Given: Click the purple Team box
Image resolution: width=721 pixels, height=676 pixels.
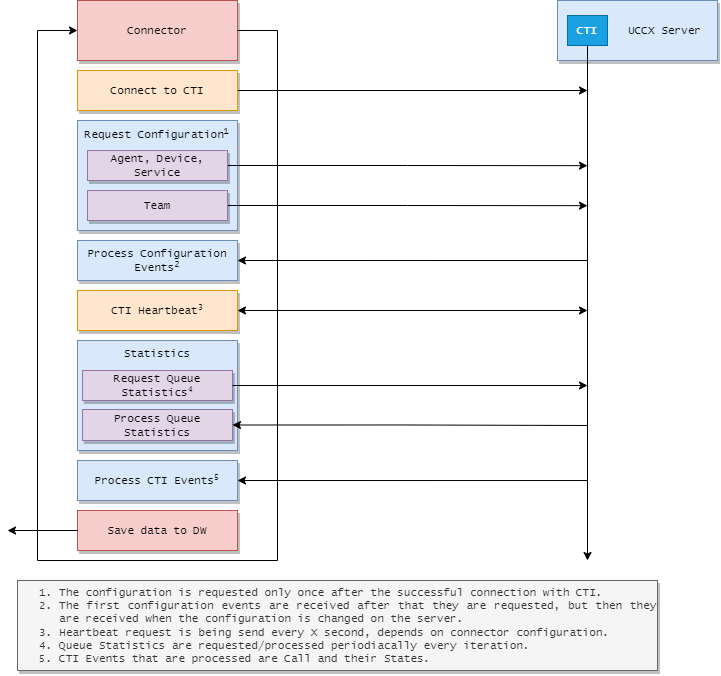Looking at the screenshot, I should tap(157, 206).
